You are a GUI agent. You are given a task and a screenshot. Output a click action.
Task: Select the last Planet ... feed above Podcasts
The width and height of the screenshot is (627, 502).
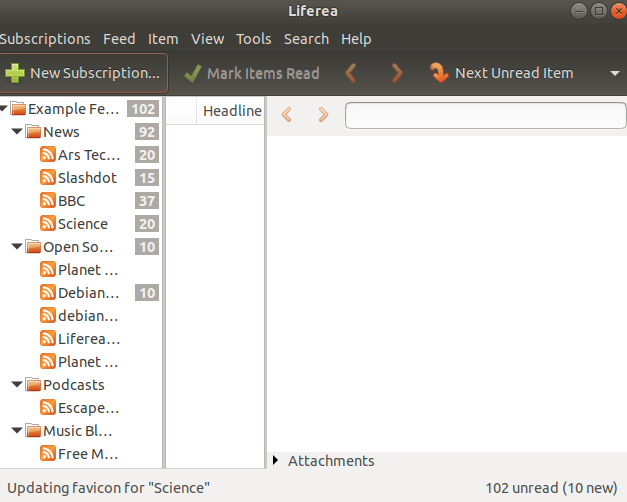[x=88, y=362]
